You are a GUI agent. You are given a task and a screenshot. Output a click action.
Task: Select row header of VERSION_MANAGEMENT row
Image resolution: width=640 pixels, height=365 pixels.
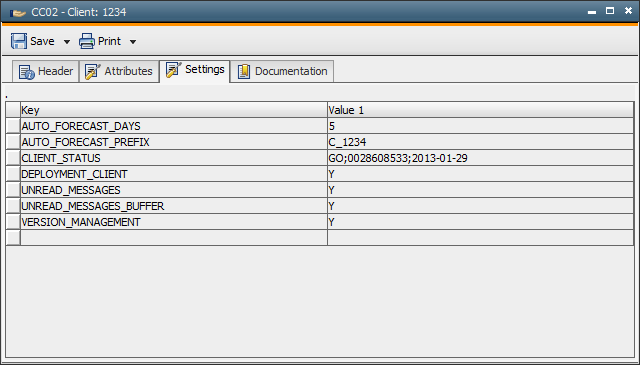tap(13, 222)
